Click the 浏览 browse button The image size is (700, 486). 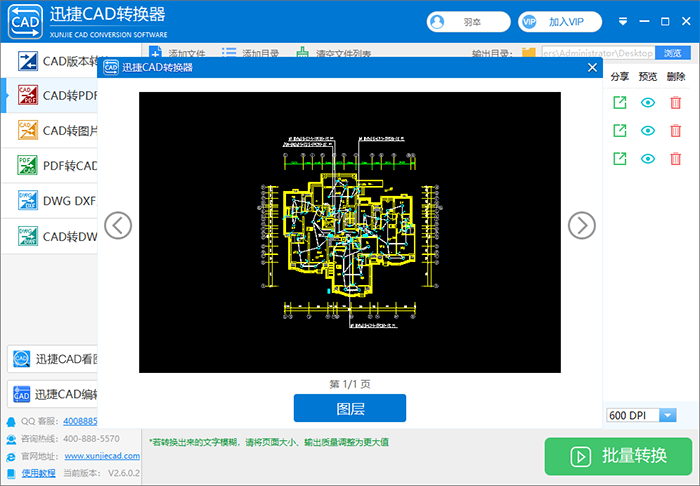(x=673, y=53)
